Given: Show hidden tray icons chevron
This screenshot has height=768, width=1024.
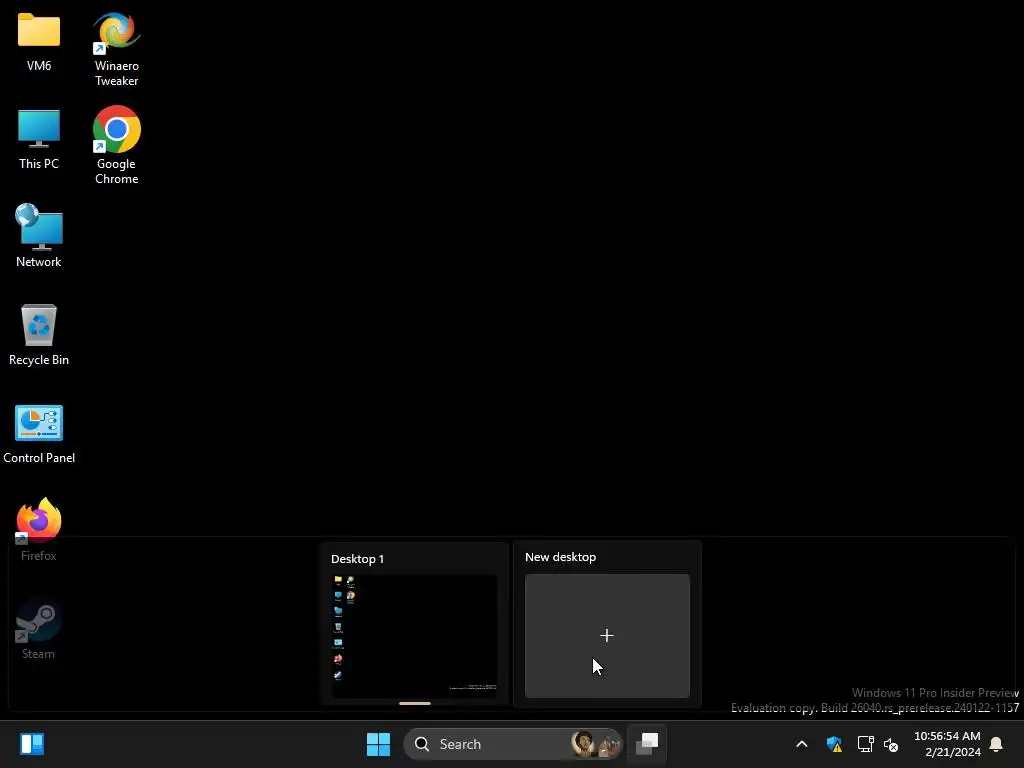Looking at the screenshot, I should point(801,744).
